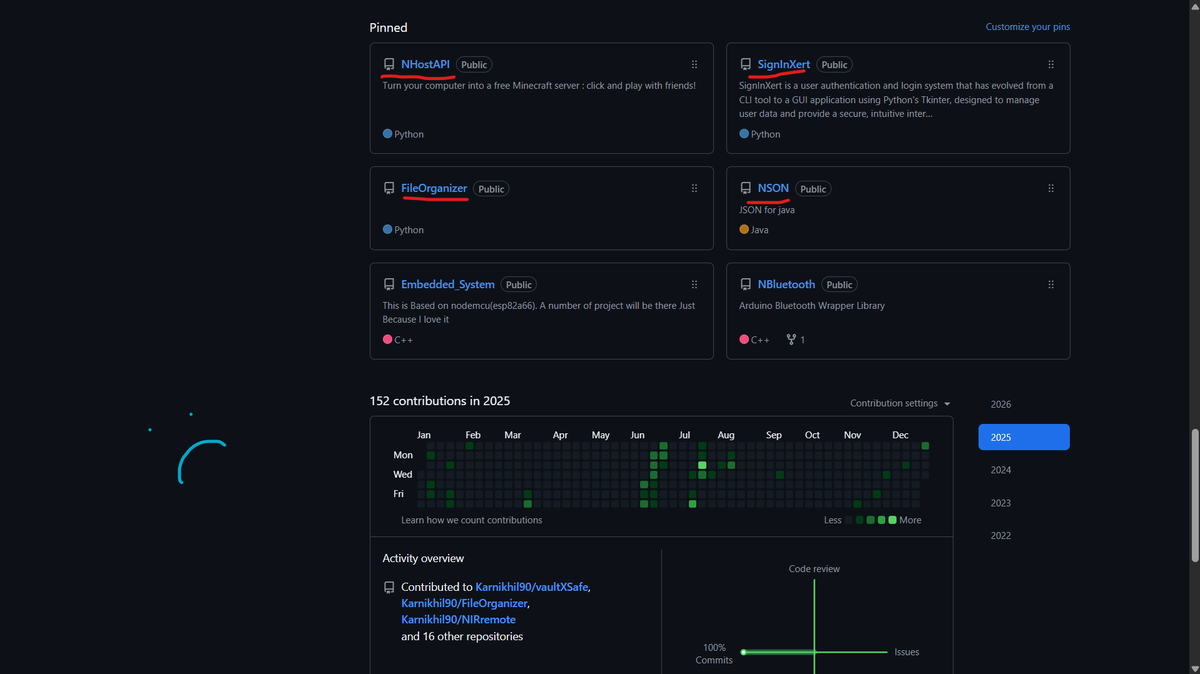Click the darkest legend square next to Less
Image resolution: width=1200 pixels, height=674 pixels.
pos(849,520)
